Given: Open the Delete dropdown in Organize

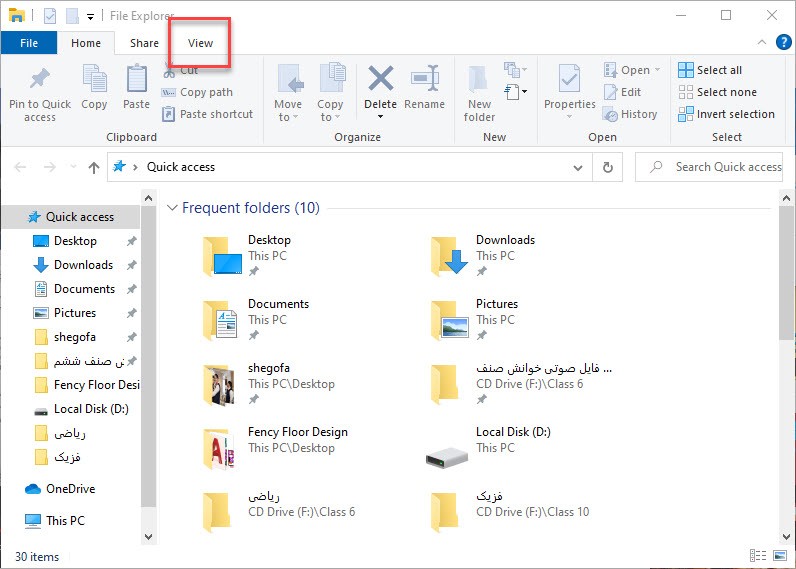Looking at the screenshot, I should pyautogui.click(x=380, y=117).
